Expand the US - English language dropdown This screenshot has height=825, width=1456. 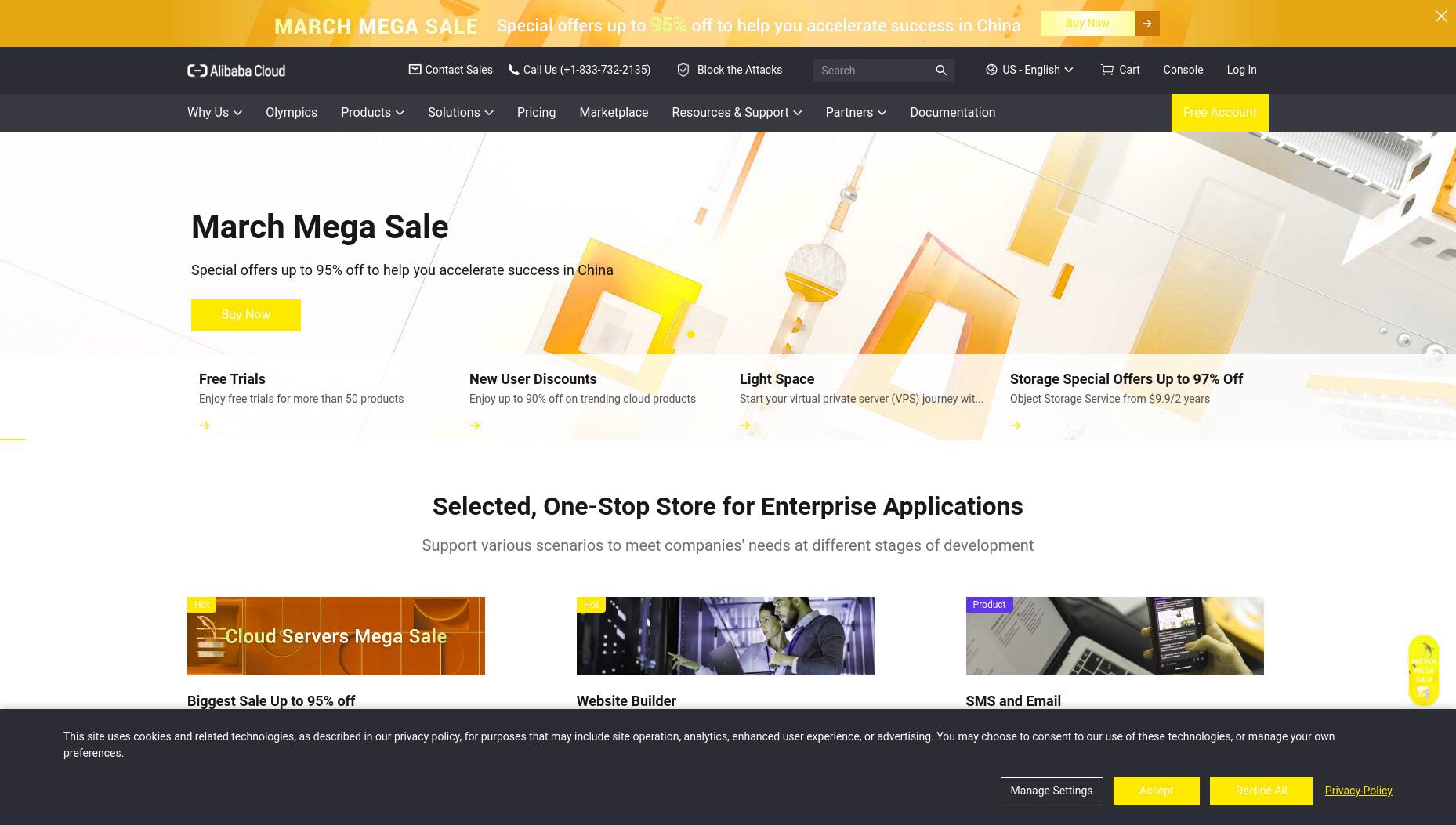(1030, 70)
